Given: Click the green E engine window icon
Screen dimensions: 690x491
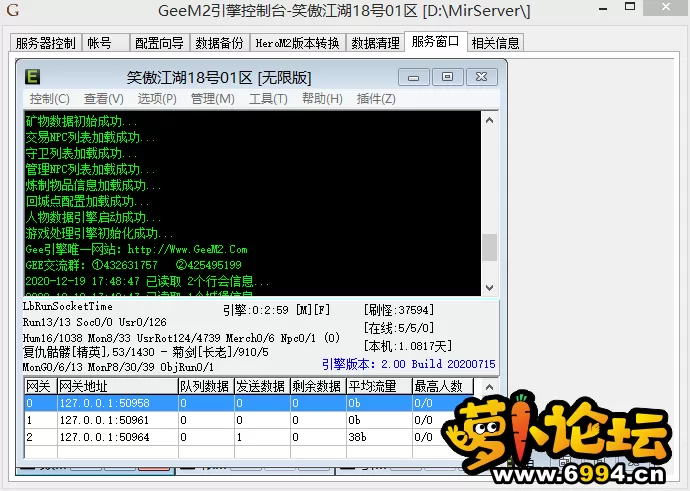Looking at the screenshot, I should pyautogui.click(x=33, y=77).
